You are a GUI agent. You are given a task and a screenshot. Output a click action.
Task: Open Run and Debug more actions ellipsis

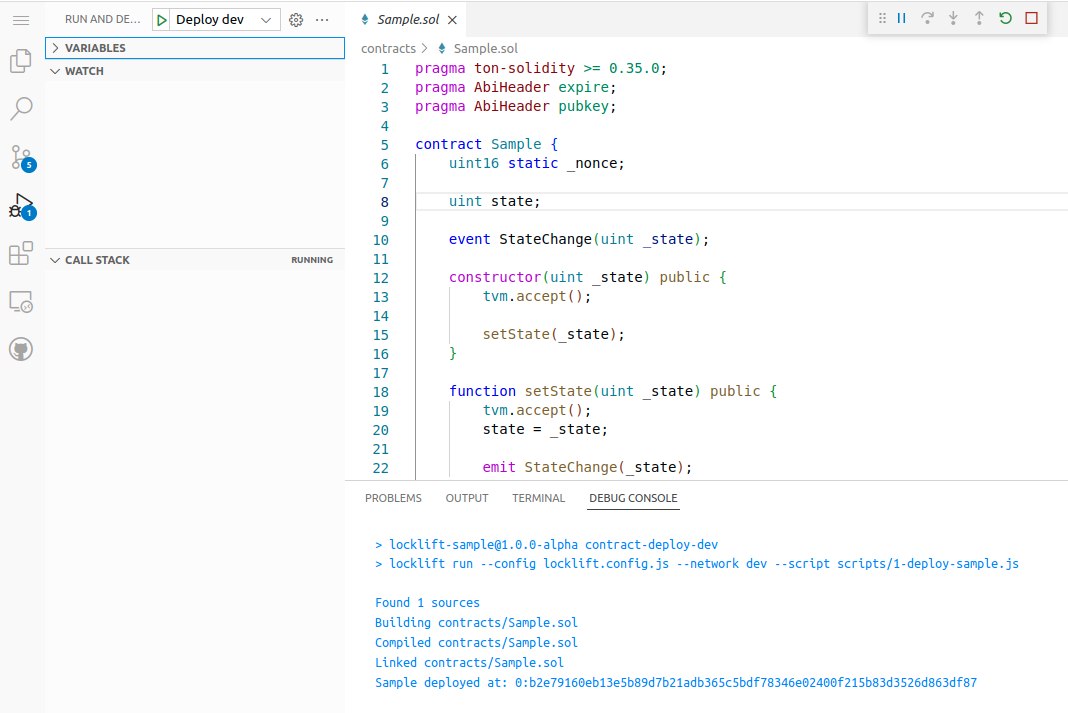(x=322, y=20)
